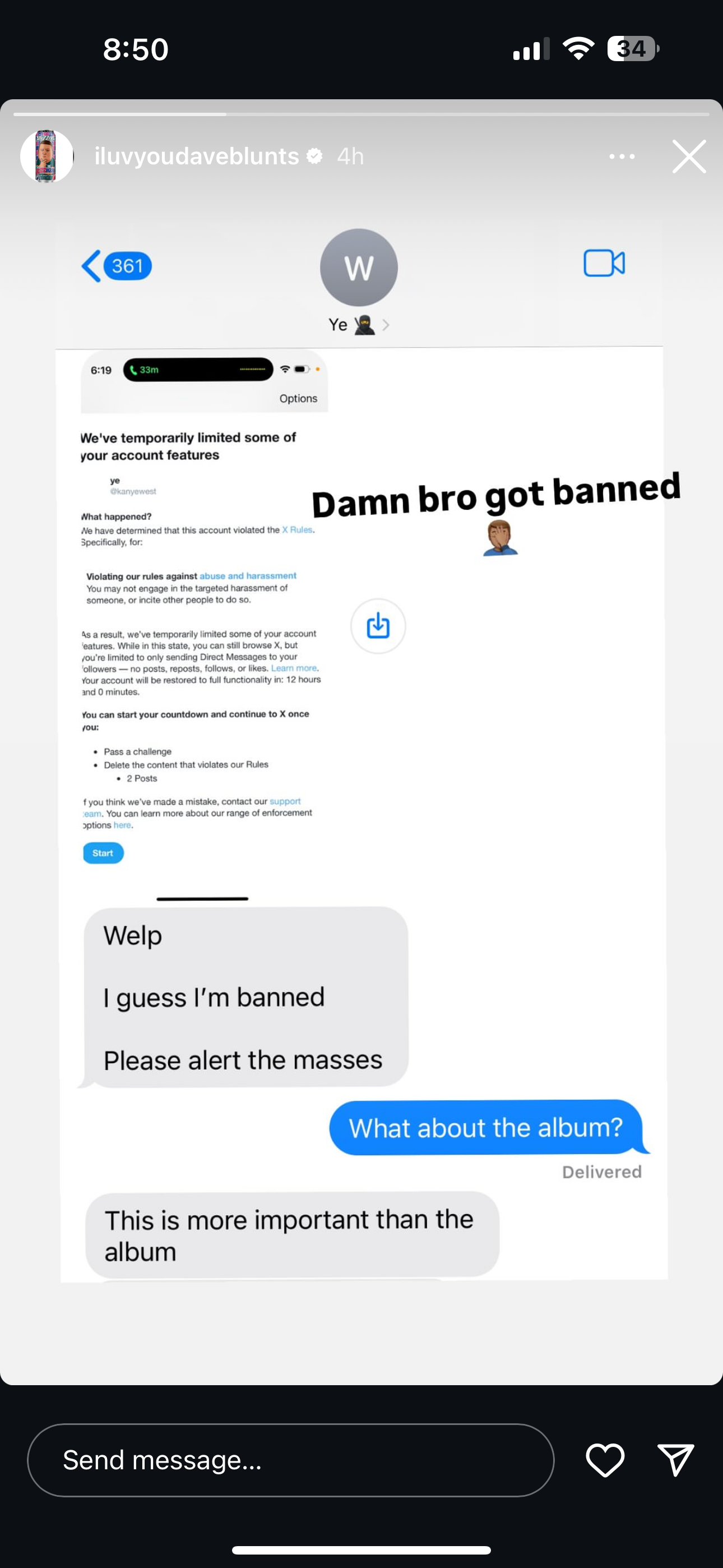Tap the Options label in screenshot
Screen dimensions: 723x1568
(x=298, y=399)
